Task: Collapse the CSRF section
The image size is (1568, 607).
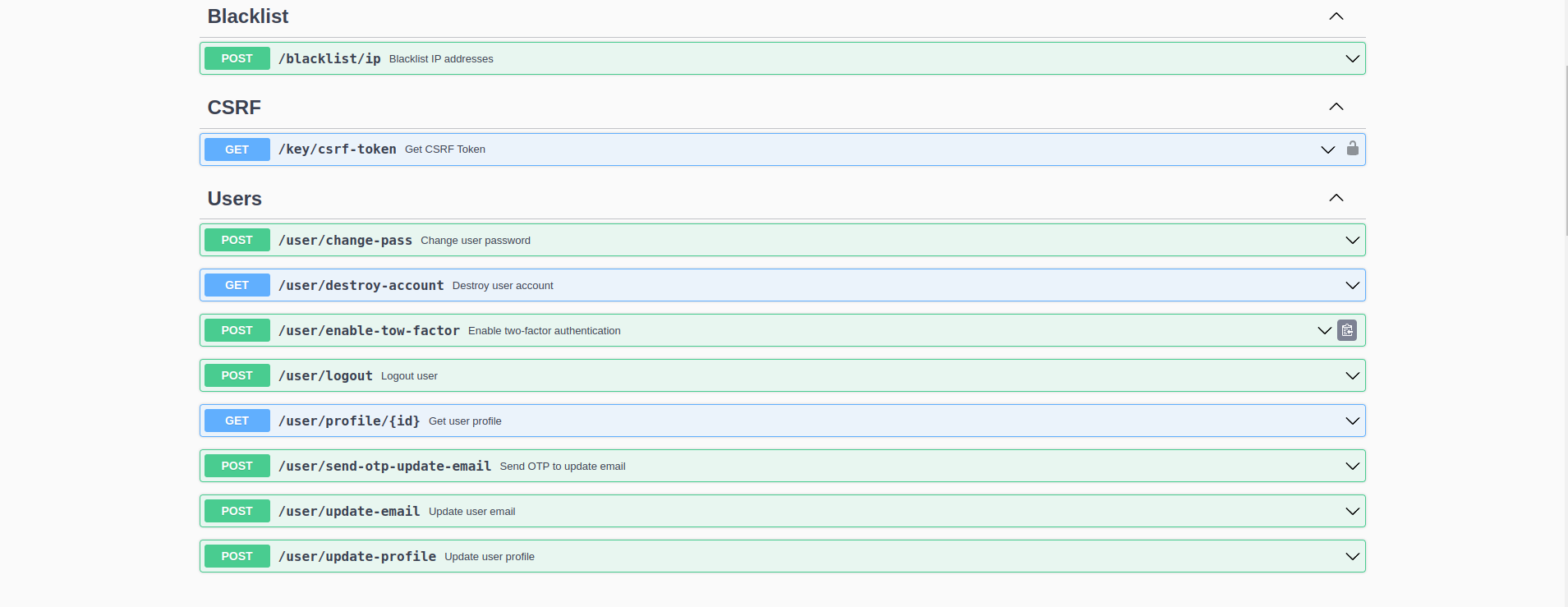Action: pyautogui.click(x=1336, y=107)
